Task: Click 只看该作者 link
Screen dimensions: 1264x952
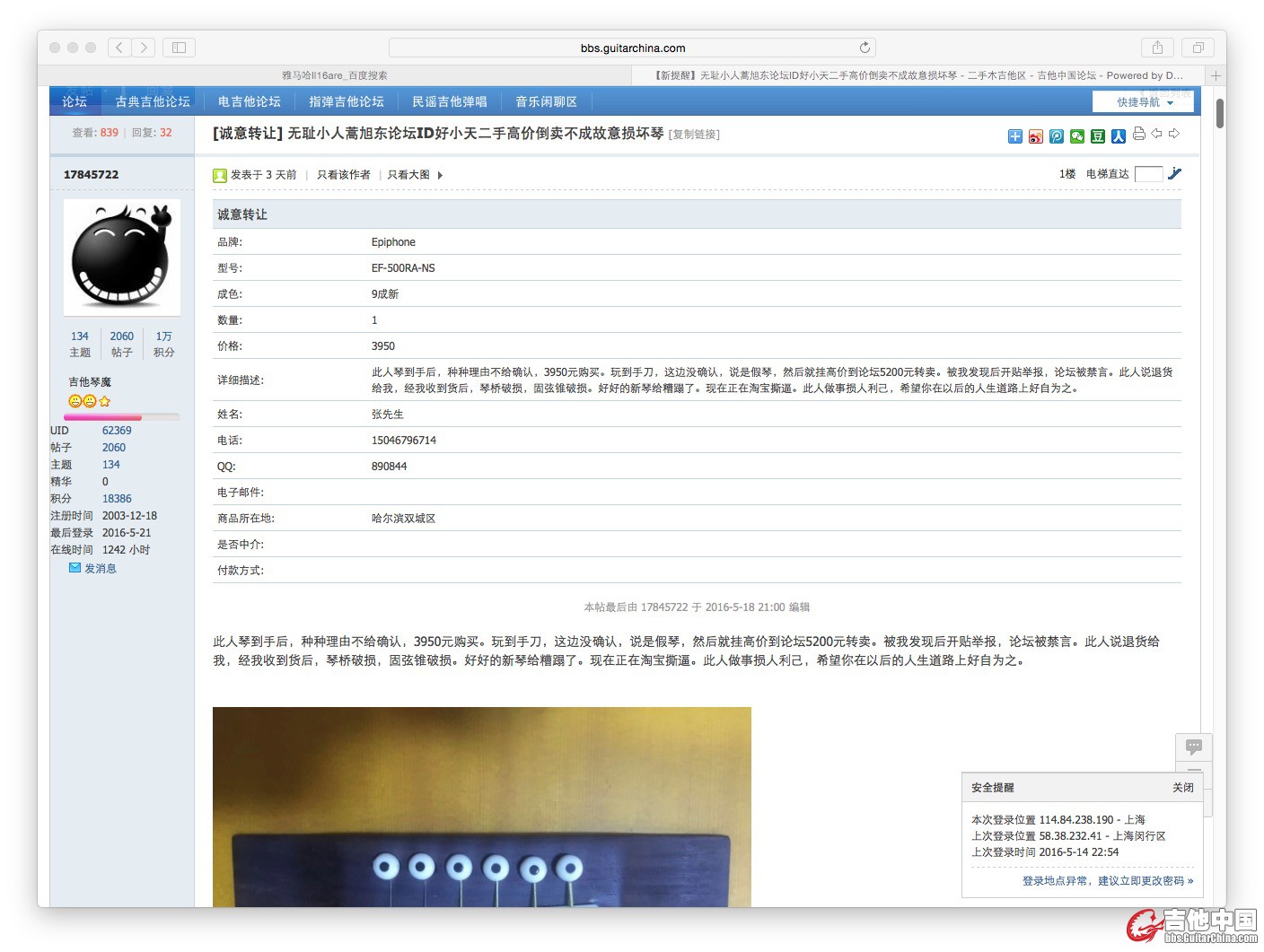Action: pyautogui.click(x=344, y=175)
